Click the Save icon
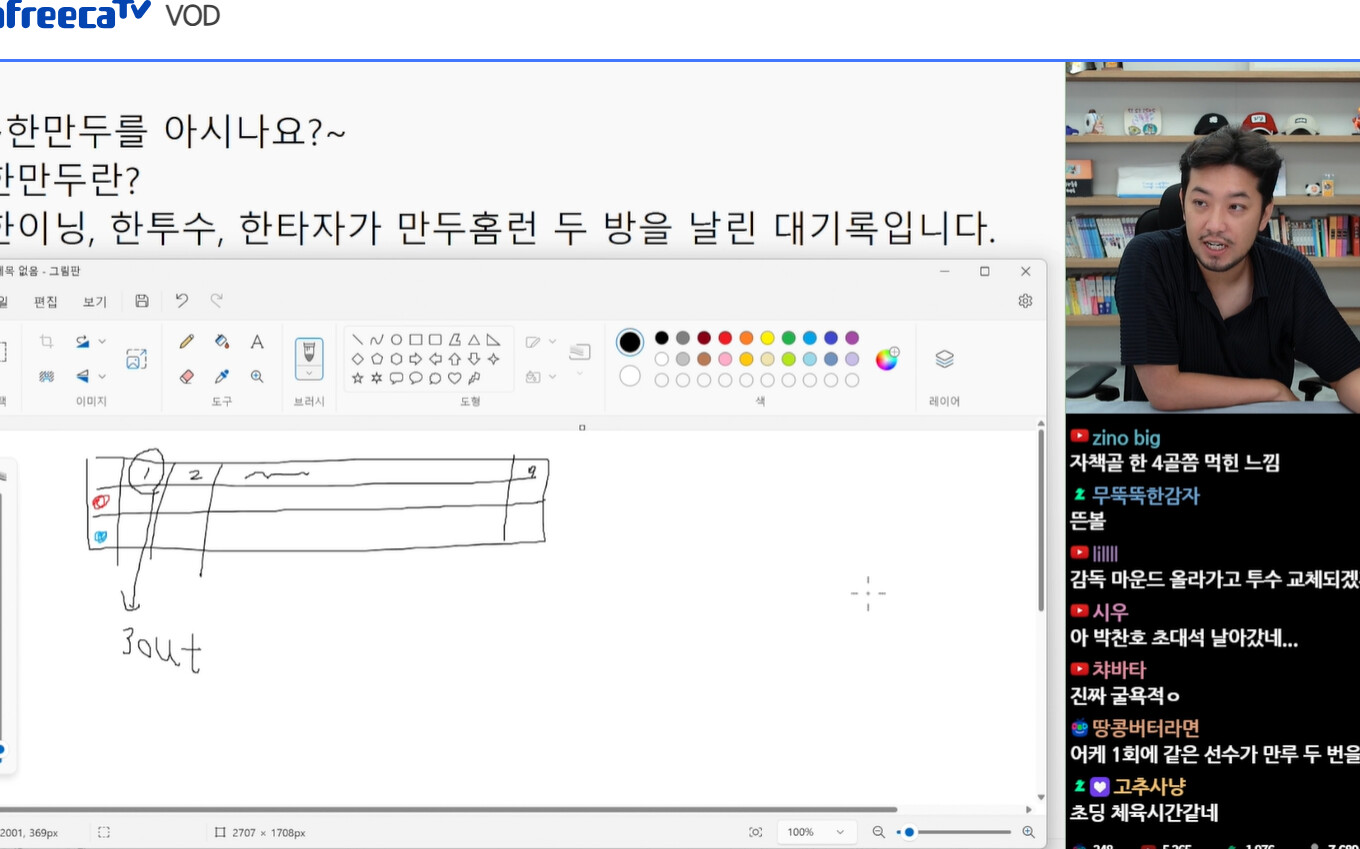The height and width of the screenshot is (849, 1360). click(142, 301)
